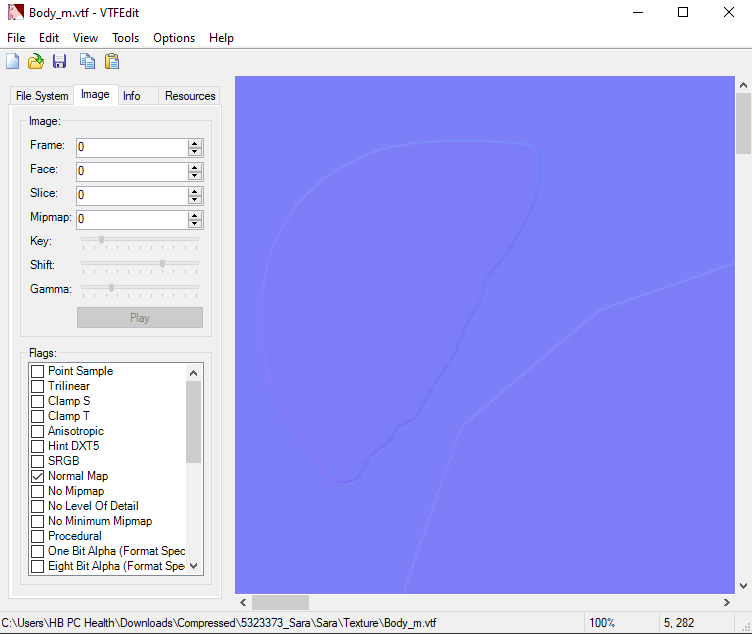Image resolution: width=752 pixels, height=634 pixels.
Task: Increase Face value with up arrow
Action: click(x=195, y=167)
